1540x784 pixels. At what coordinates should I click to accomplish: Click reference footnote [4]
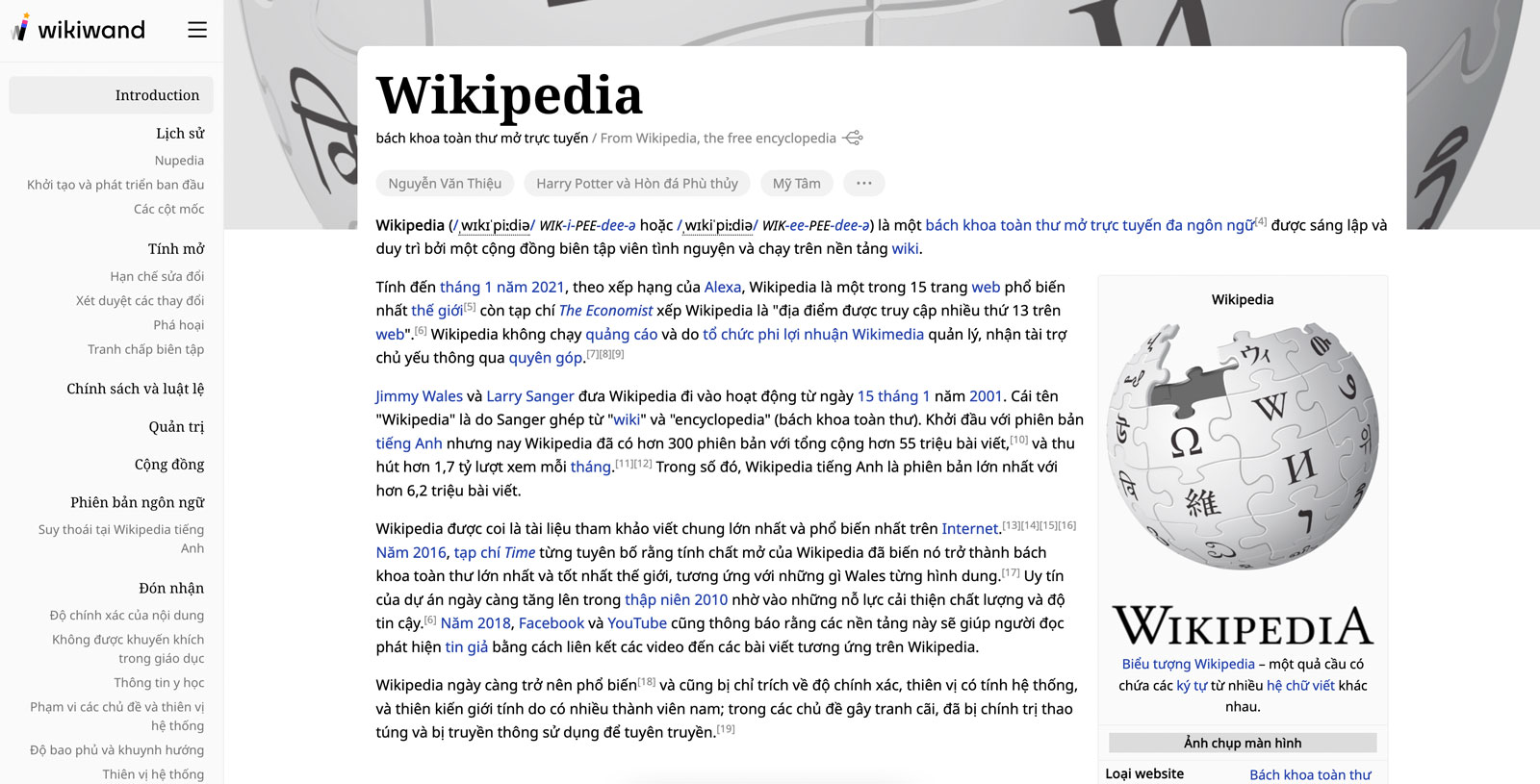(1261, 221)
